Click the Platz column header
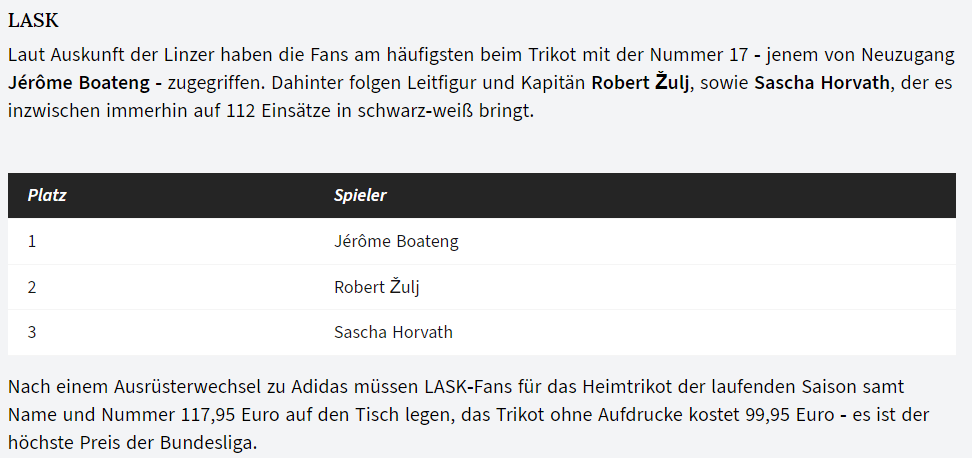The width and height of the screenshot is (972, 458). [x=47, y=195]
